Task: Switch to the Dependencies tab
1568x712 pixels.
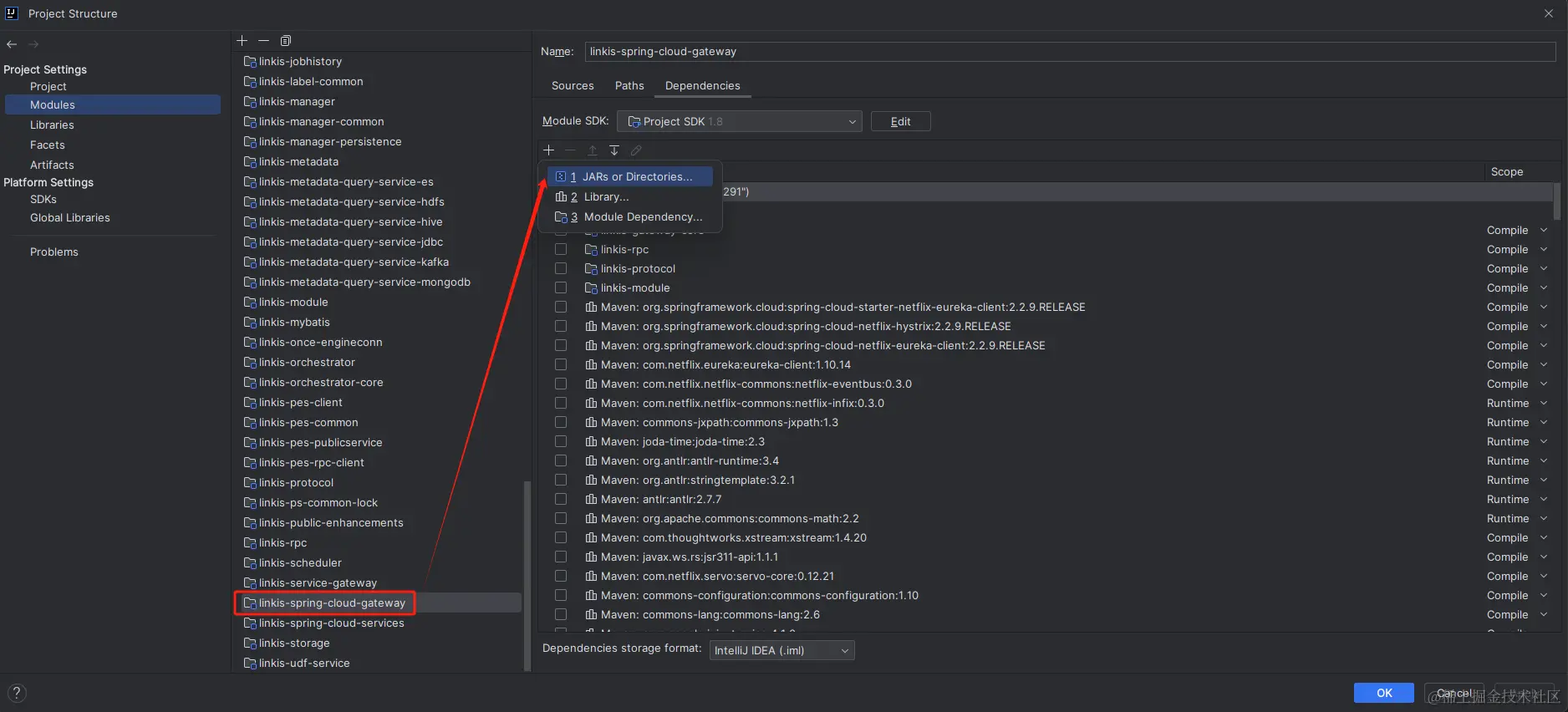Action: (x=702, y=86)
